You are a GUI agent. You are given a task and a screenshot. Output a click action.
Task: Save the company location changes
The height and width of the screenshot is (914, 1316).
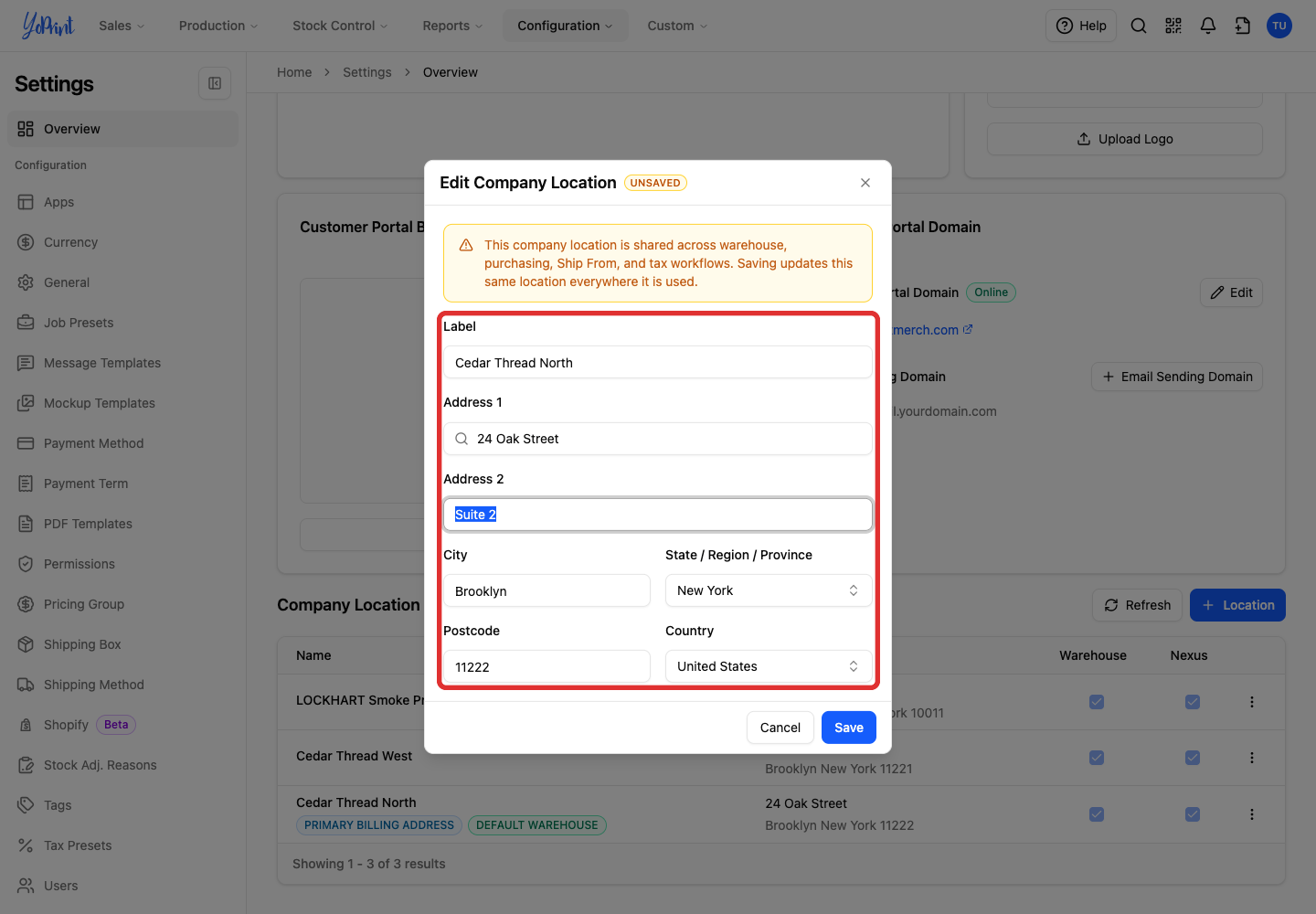pyautogui.click(x=849, y=728)
